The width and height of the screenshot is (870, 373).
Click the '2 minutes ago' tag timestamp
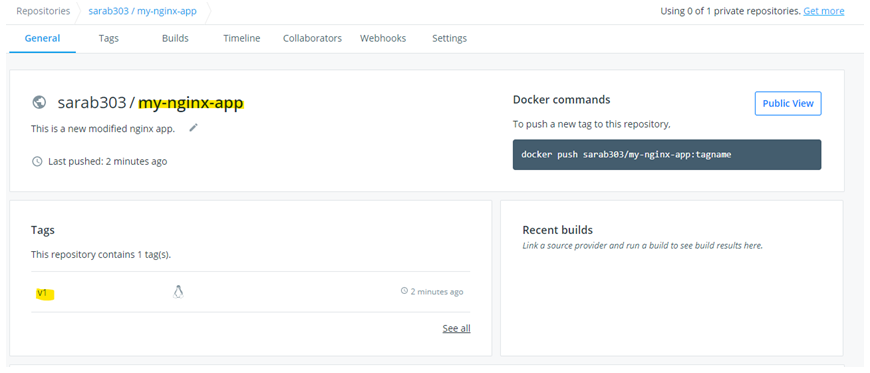pyautogui.click(x=437, y=291)
